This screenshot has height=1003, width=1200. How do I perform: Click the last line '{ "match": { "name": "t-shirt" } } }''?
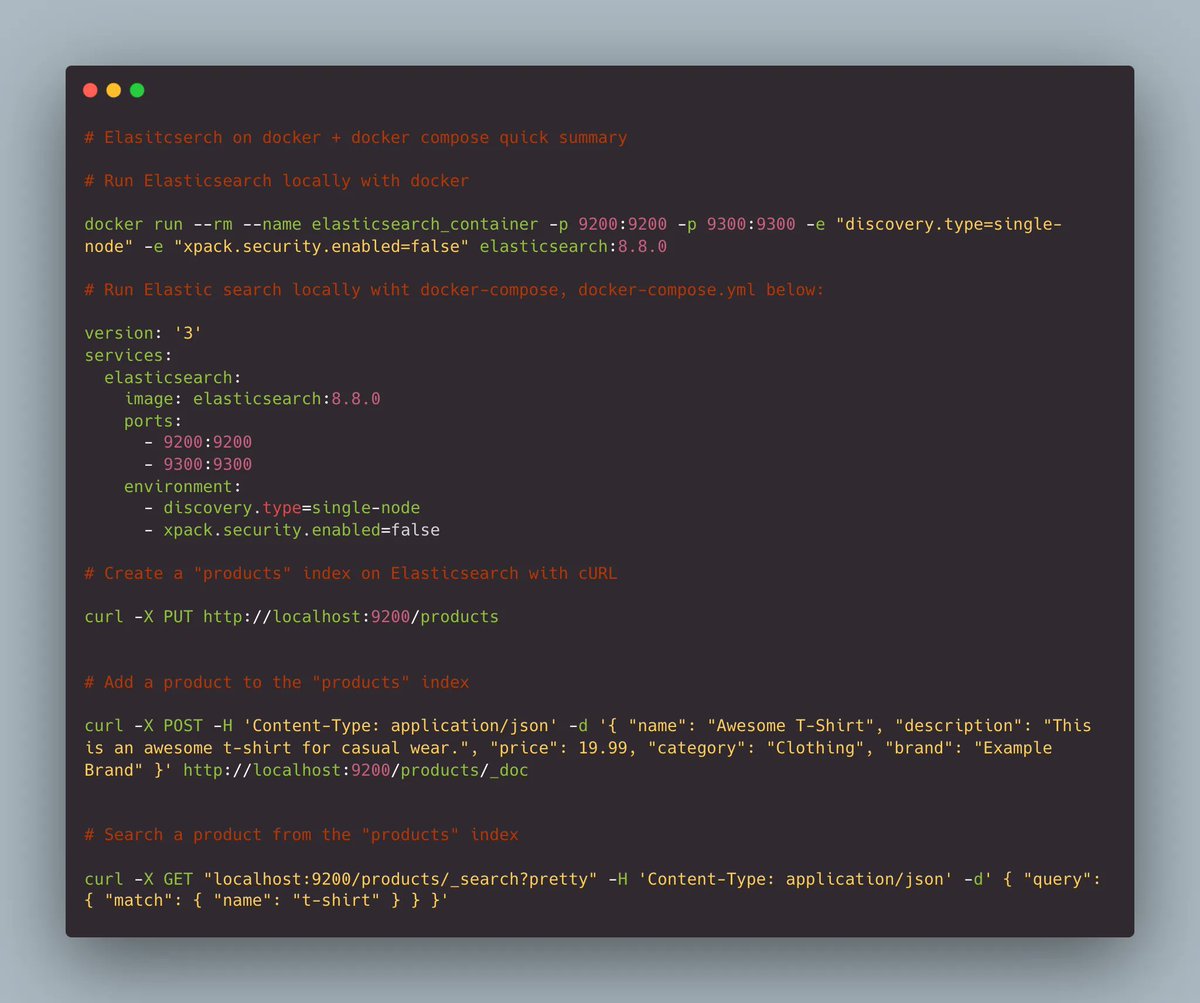coord(267,901)
